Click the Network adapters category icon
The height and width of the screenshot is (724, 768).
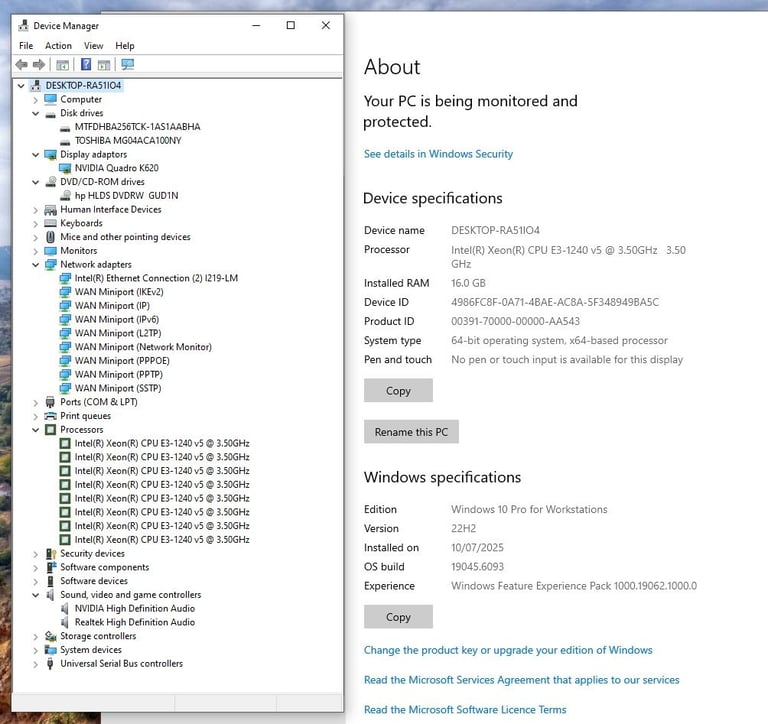point(50,265)
